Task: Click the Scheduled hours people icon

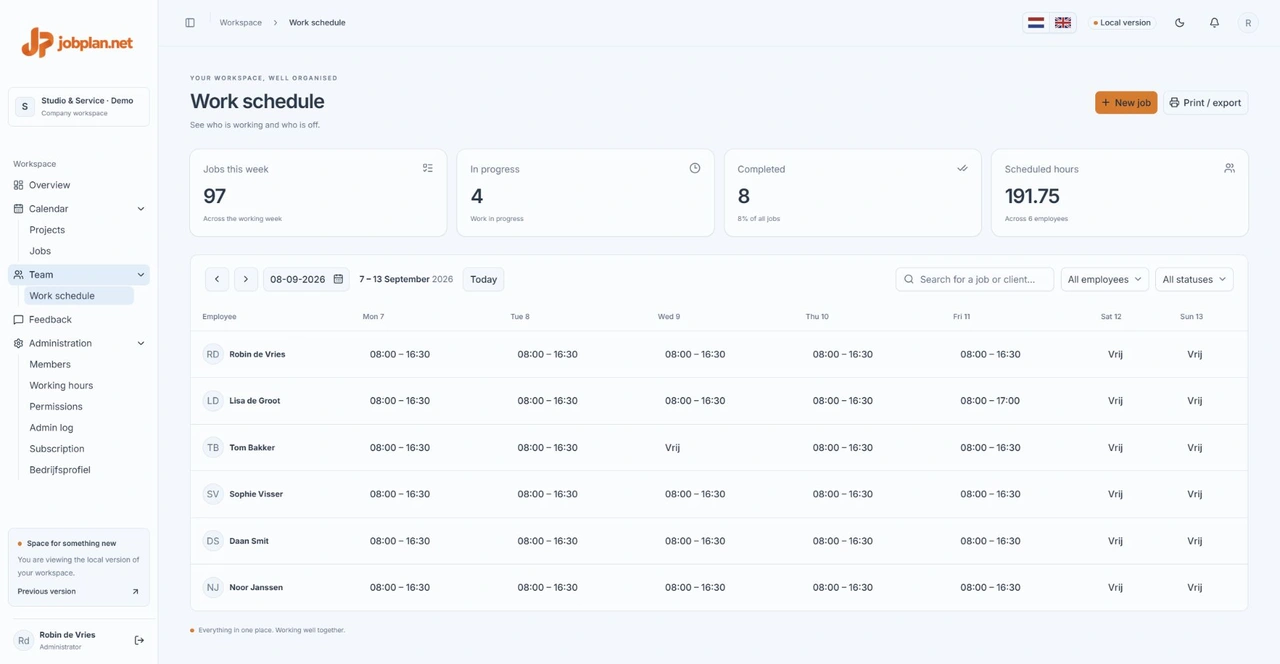Action: tap(1229, 168)
